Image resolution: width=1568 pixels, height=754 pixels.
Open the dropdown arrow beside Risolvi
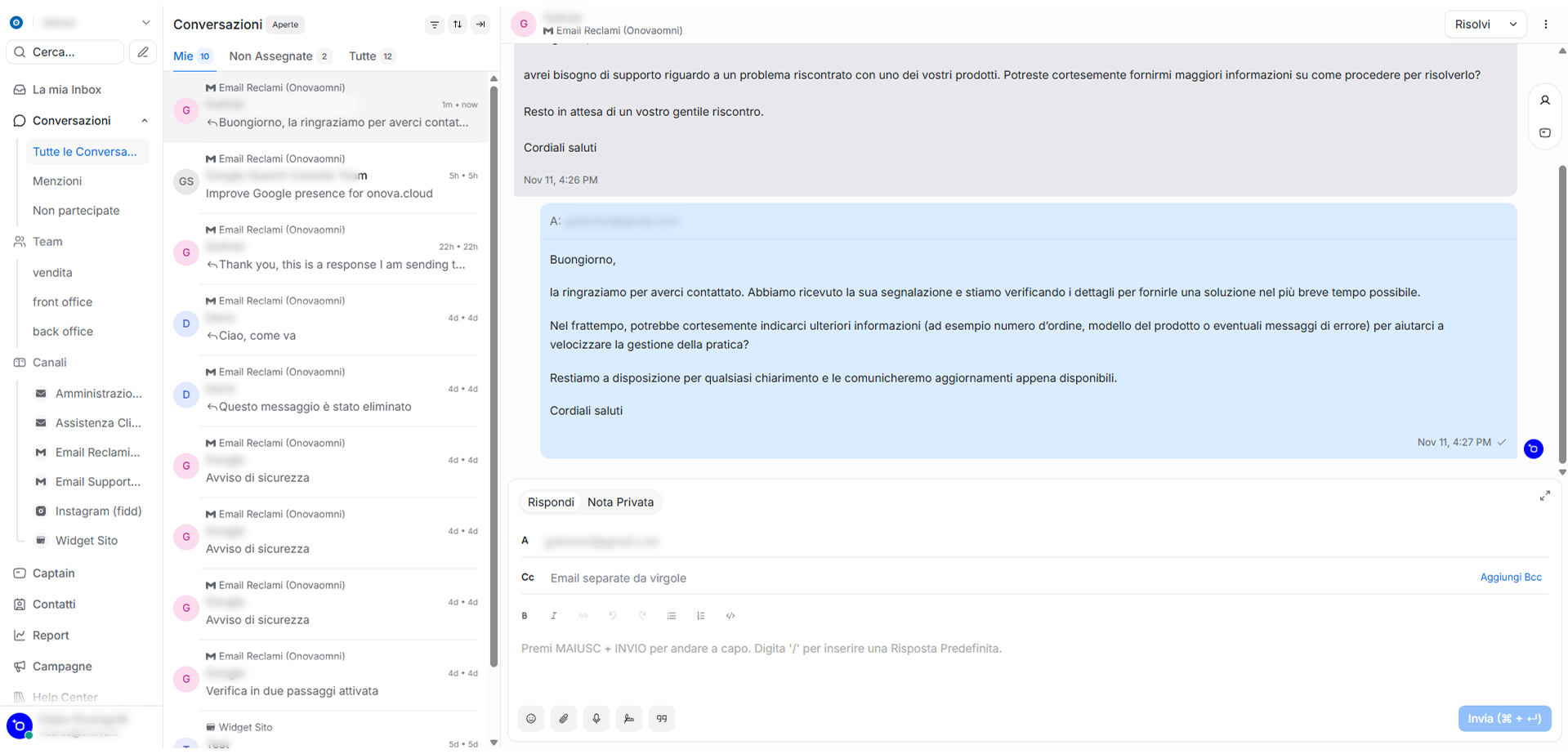pyautogui.click(x=1513, y=25)
